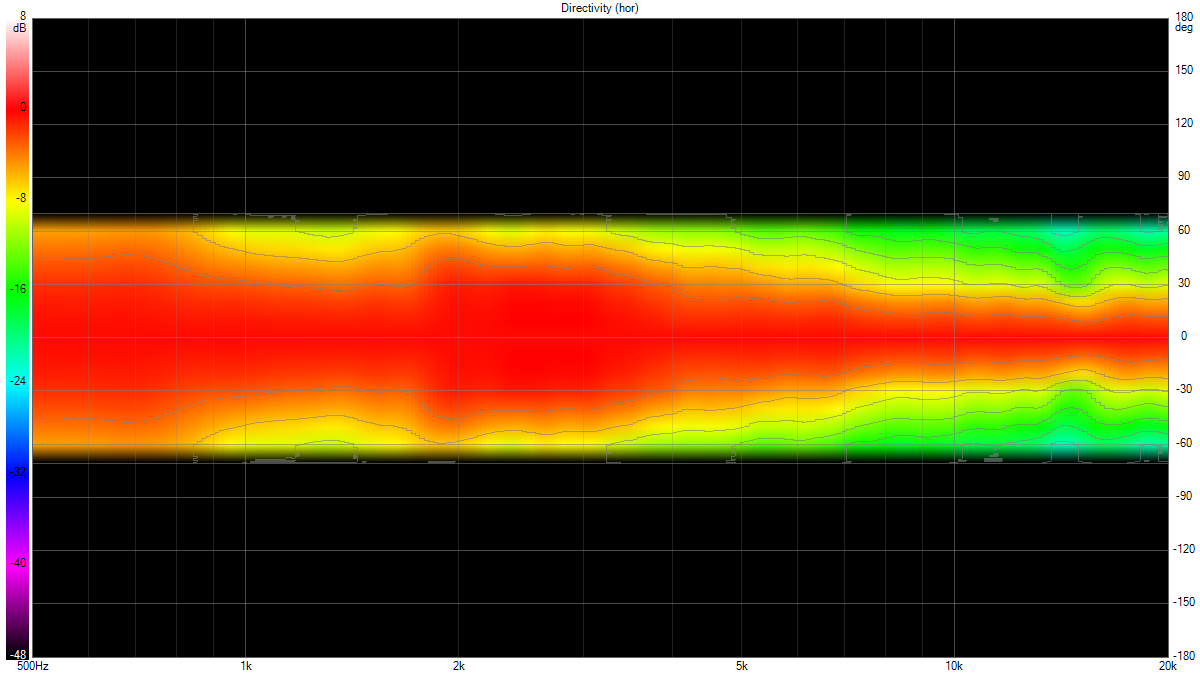Click the 1k frequency axis label
This screenshot has width=1200, height=675.
point(245,666)
